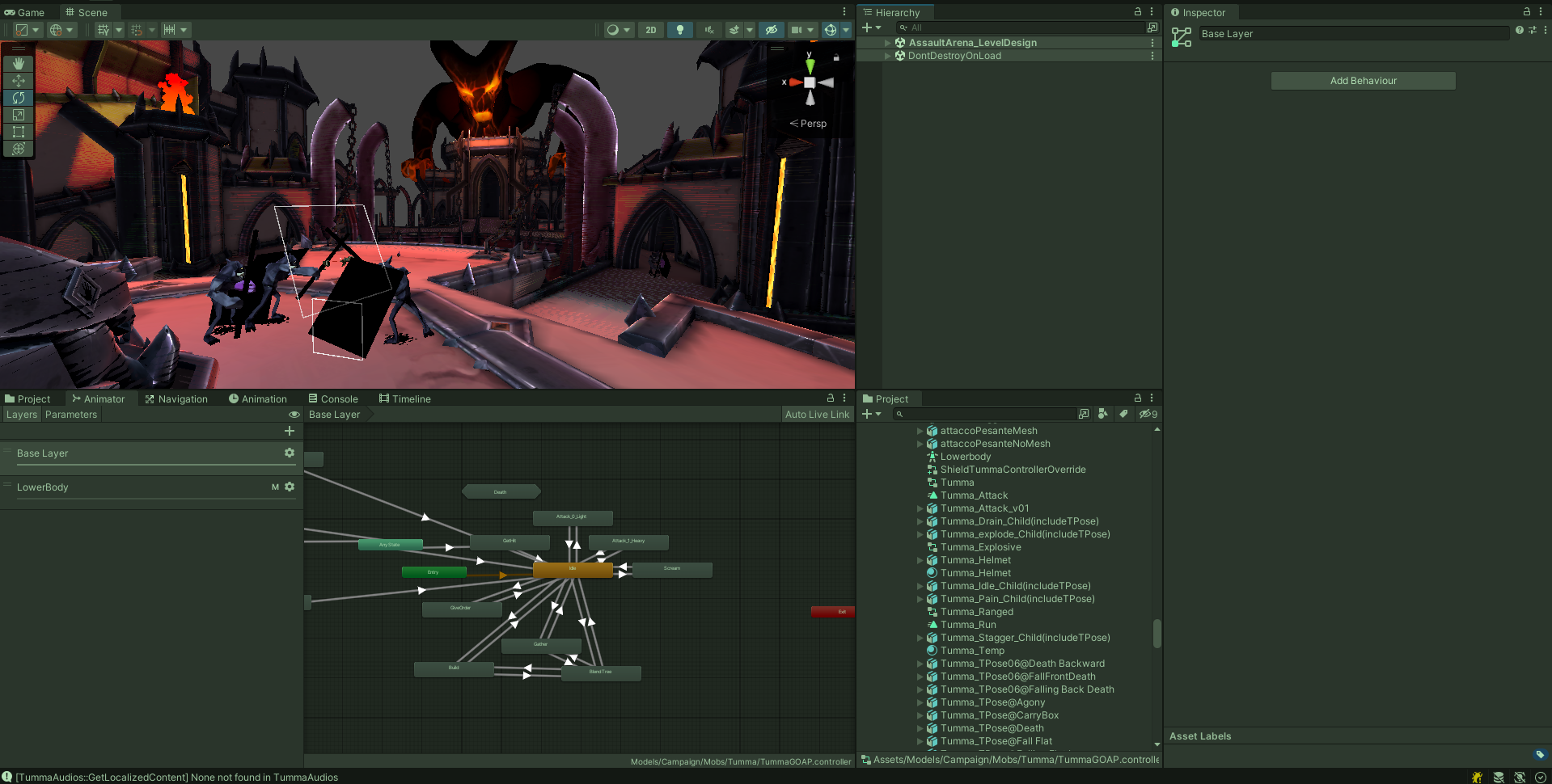Viewport: 1552px width, 784px height.
Task: Toggle scene audio mute icon
Action: click(709, 30)
